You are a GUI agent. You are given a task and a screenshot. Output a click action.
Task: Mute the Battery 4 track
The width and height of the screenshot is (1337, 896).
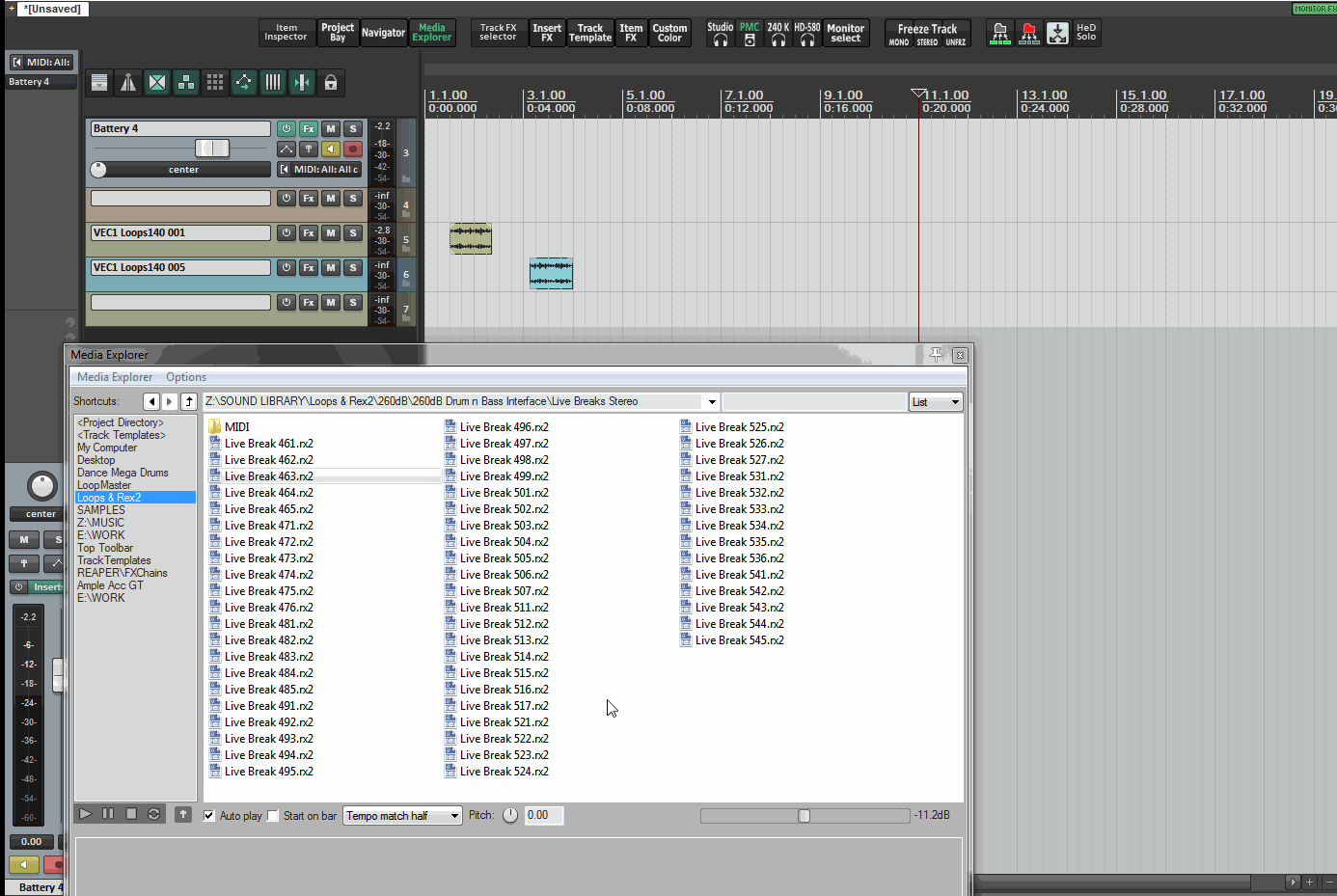point(331,128)
